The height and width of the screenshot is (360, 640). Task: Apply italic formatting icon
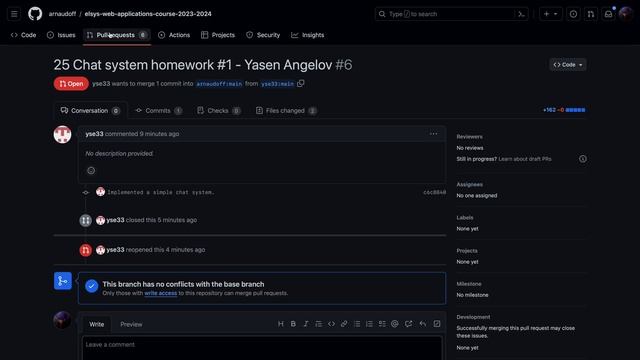[306, 324]
